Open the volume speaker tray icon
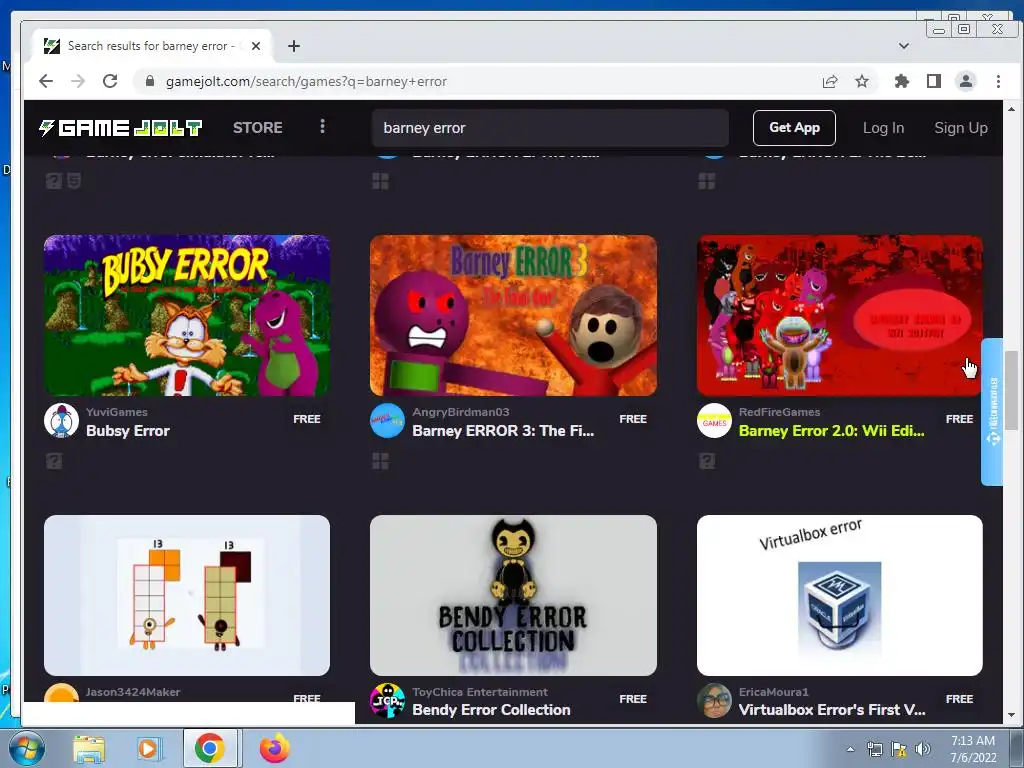Image resolution: width=1024 pixels, height=768 pixels. pos(922,749)
